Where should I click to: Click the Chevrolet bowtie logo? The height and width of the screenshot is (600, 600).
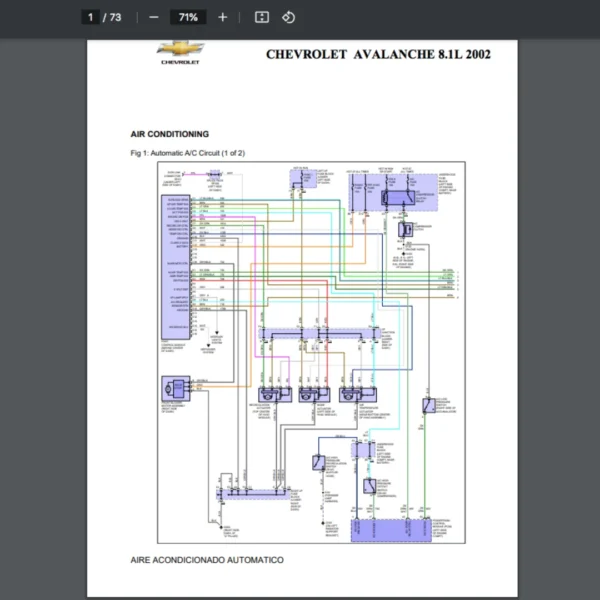point(180,50)
